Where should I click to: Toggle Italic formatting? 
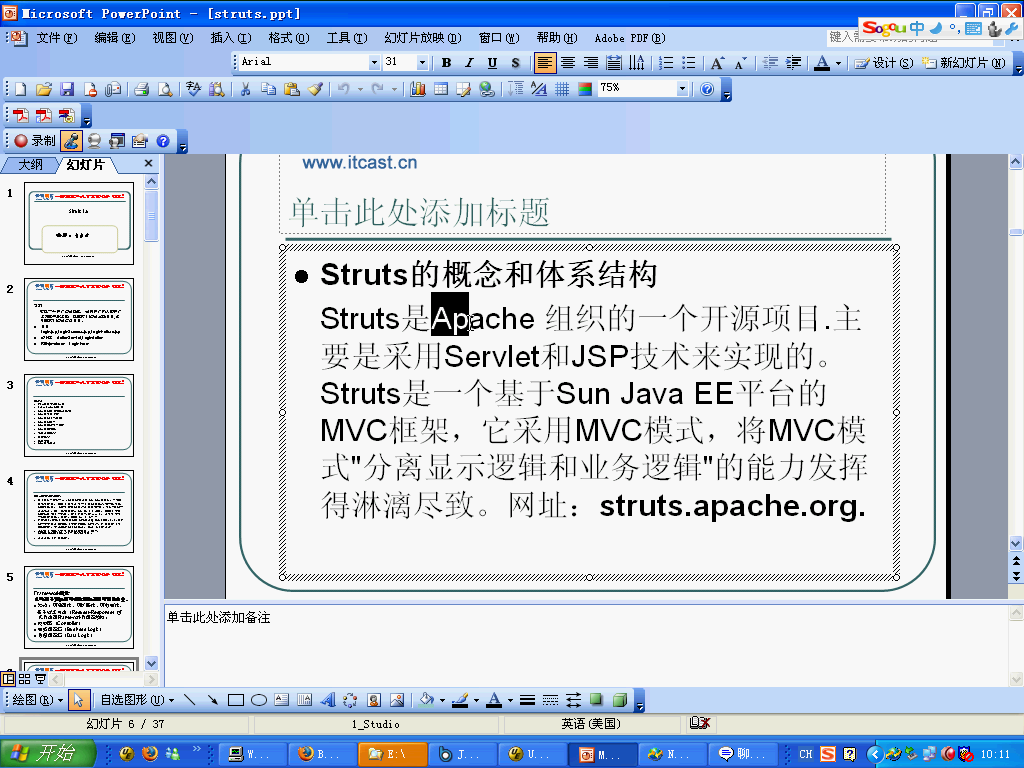click(470, 63)
